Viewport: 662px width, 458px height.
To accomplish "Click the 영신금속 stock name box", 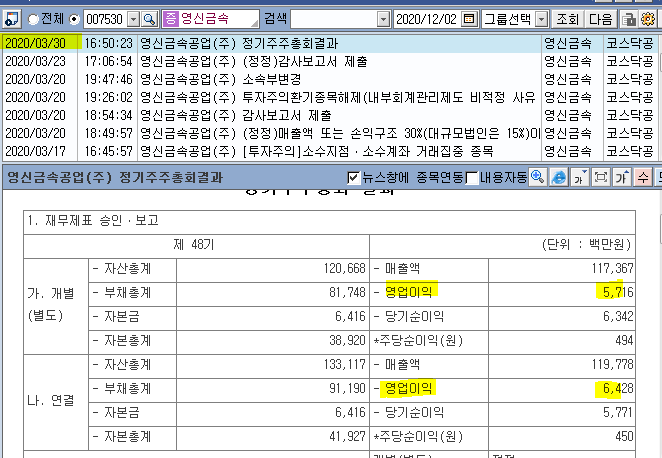I will tap(210, 19).
